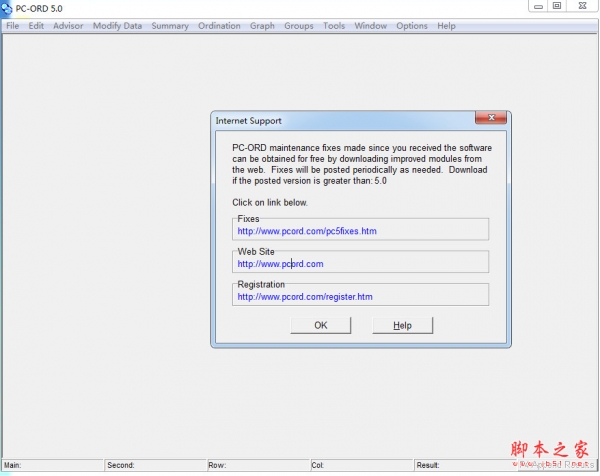
Task: Open the Graph menu
Action: coord(262,26)
